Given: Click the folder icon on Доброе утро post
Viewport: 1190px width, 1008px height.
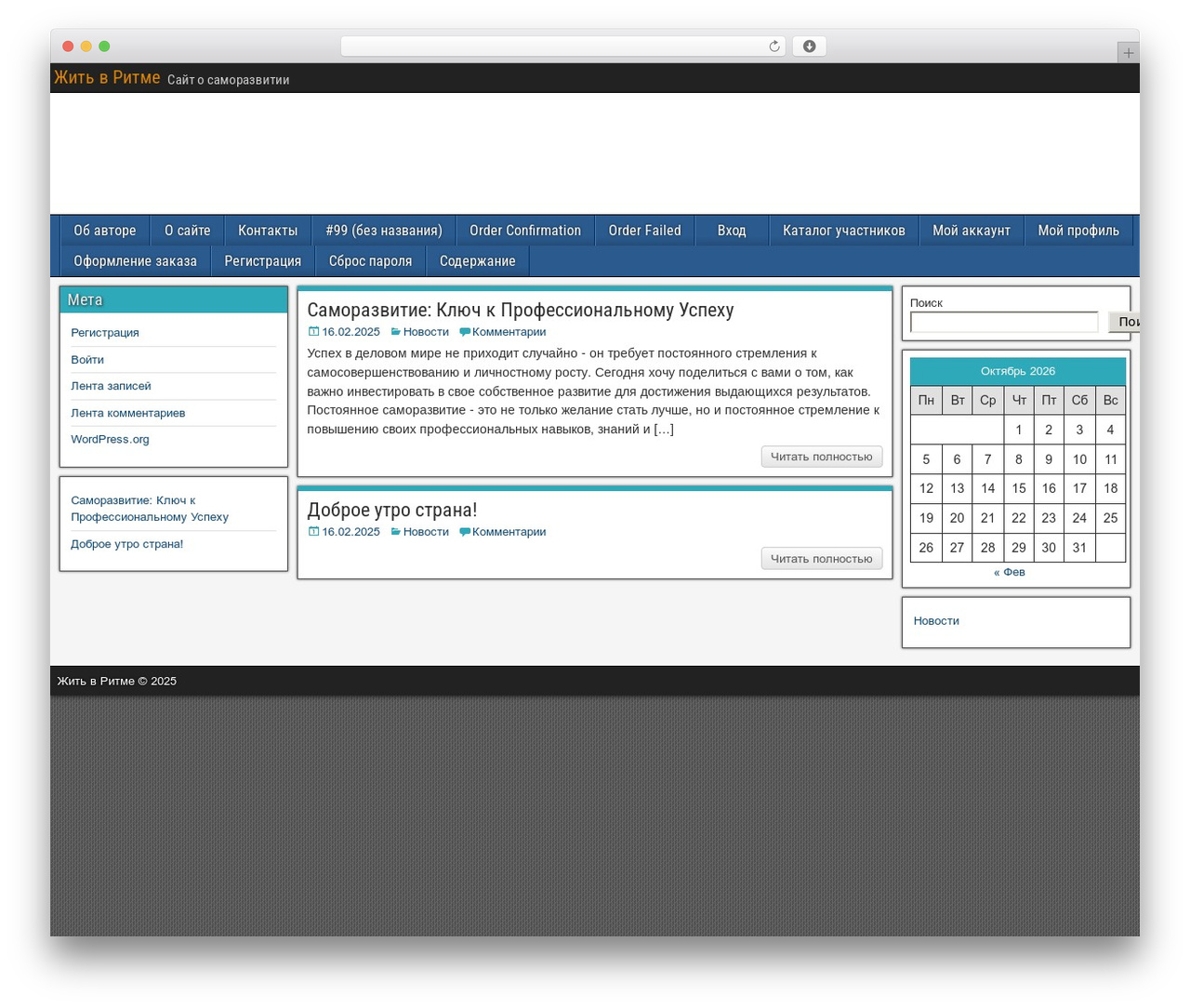Looking at the screenshot, I should (395, 532).
